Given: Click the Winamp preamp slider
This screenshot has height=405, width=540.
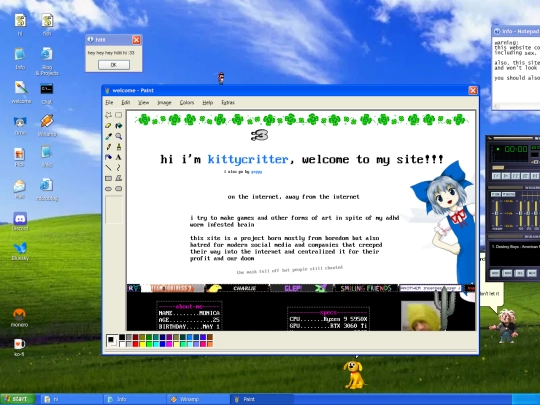Looking at the screenshot, I should 496,214.
